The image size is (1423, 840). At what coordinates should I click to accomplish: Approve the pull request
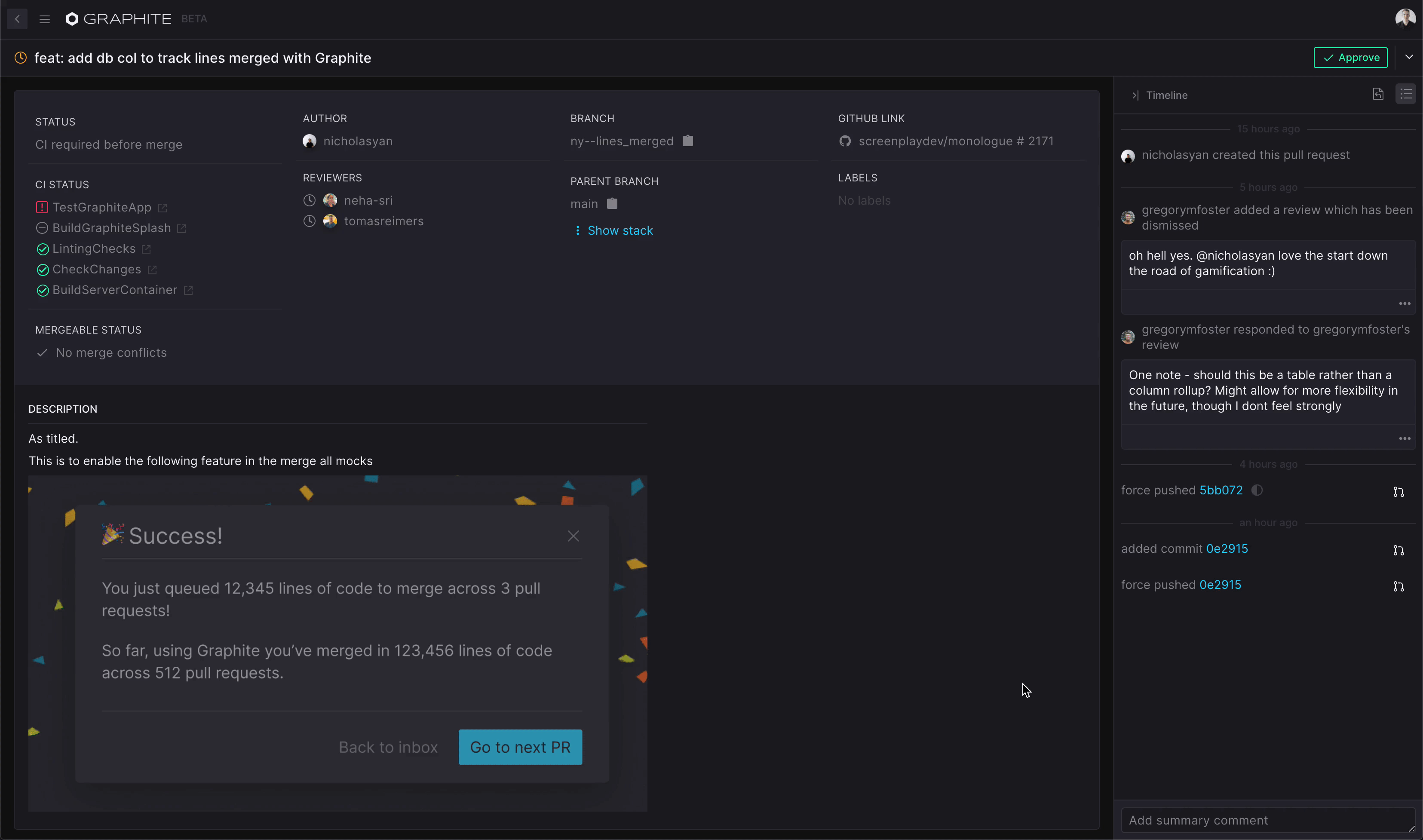tap(1350, 58)
